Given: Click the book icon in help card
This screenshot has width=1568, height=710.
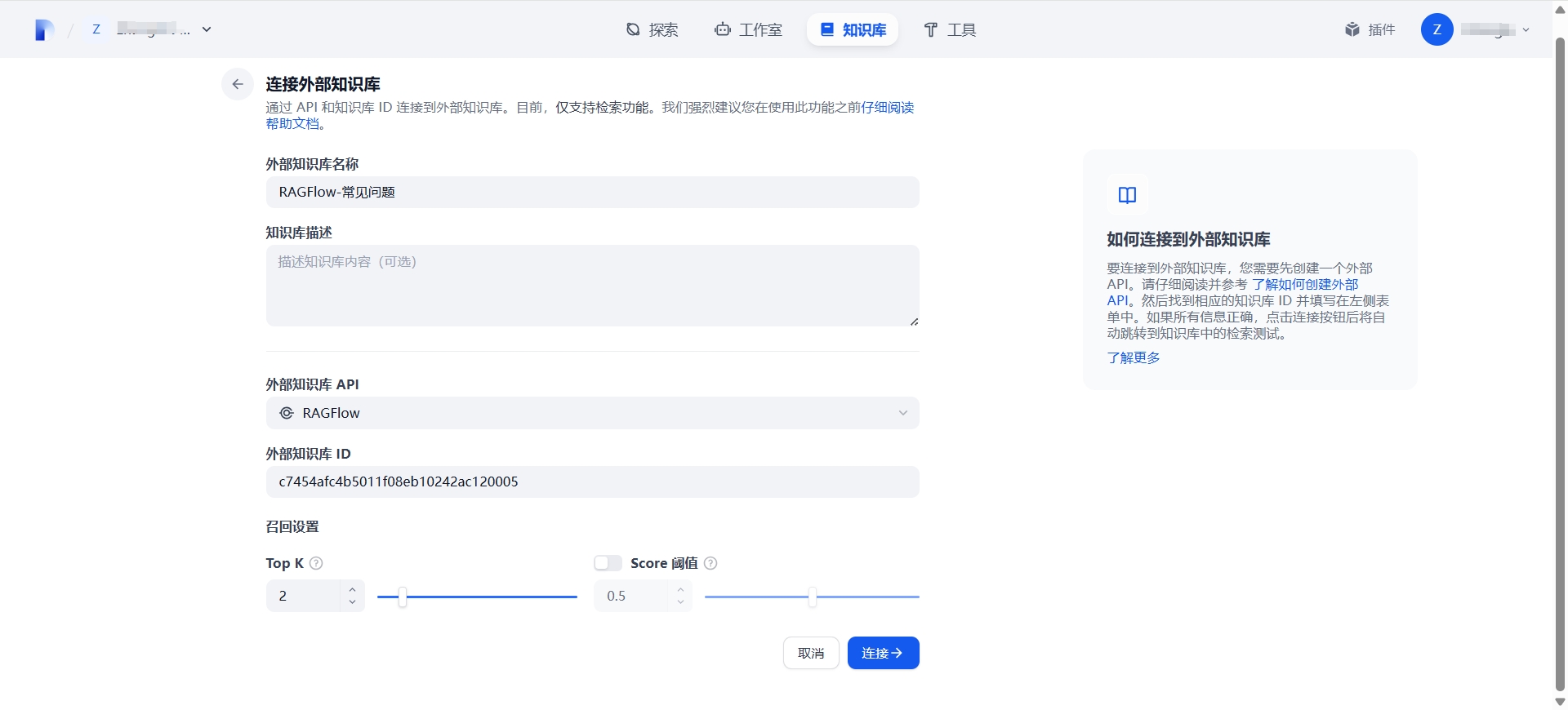Looking at the screenshot, I should (1127, 195).
